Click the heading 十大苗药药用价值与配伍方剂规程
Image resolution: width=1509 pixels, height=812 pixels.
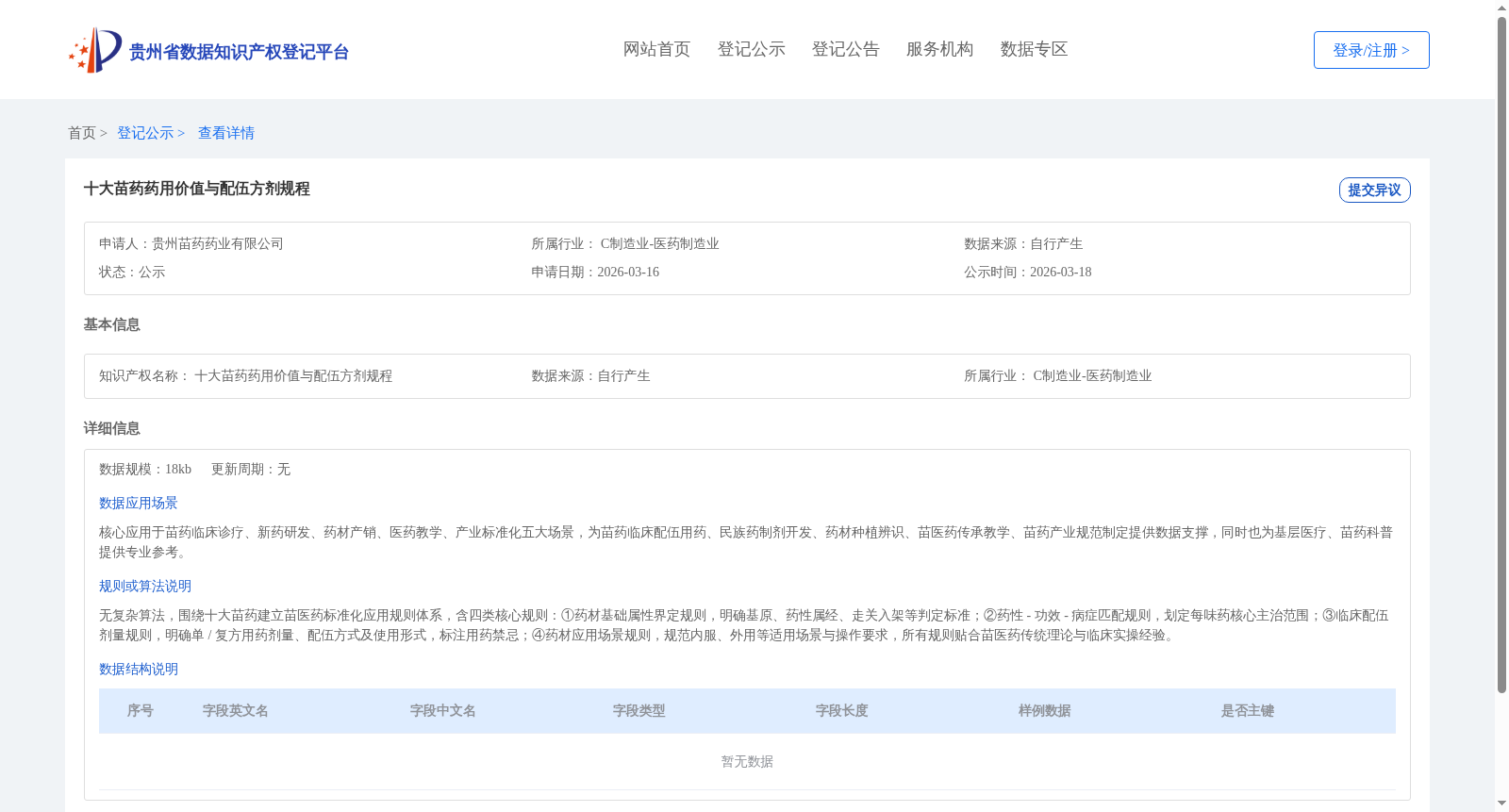(196, 189)
